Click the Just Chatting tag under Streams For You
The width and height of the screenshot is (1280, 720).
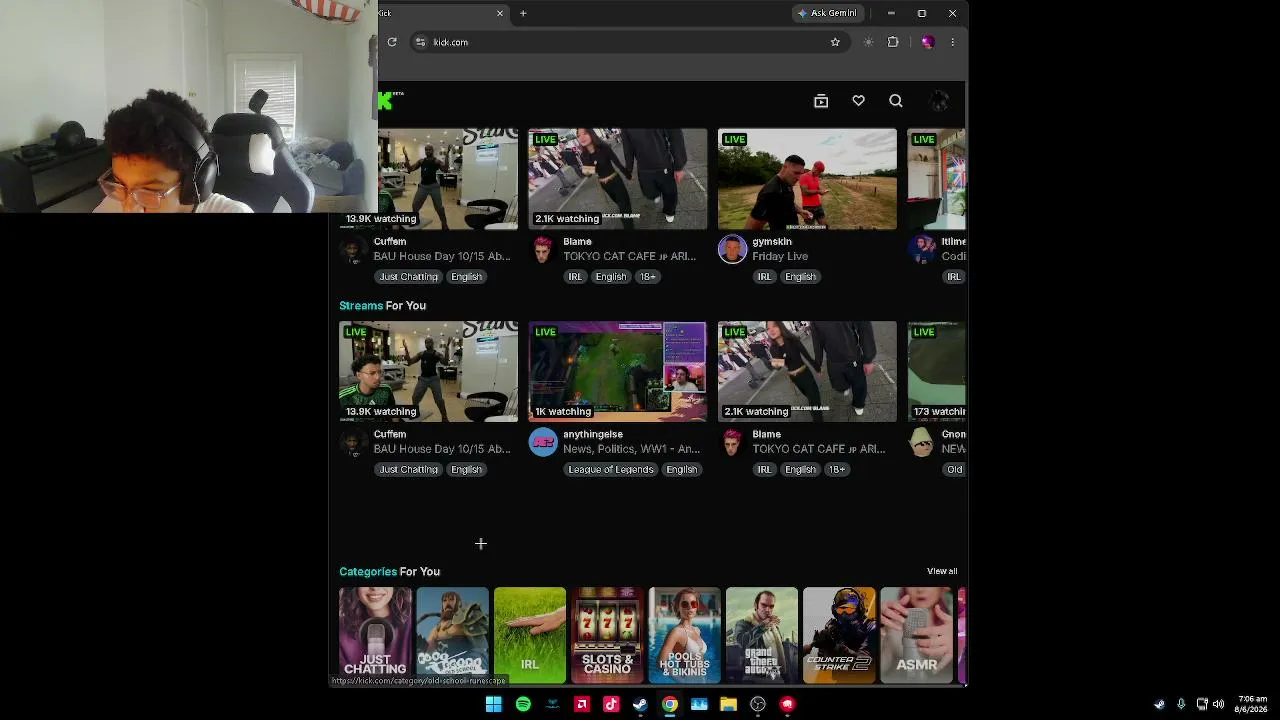tap(408, 469)
